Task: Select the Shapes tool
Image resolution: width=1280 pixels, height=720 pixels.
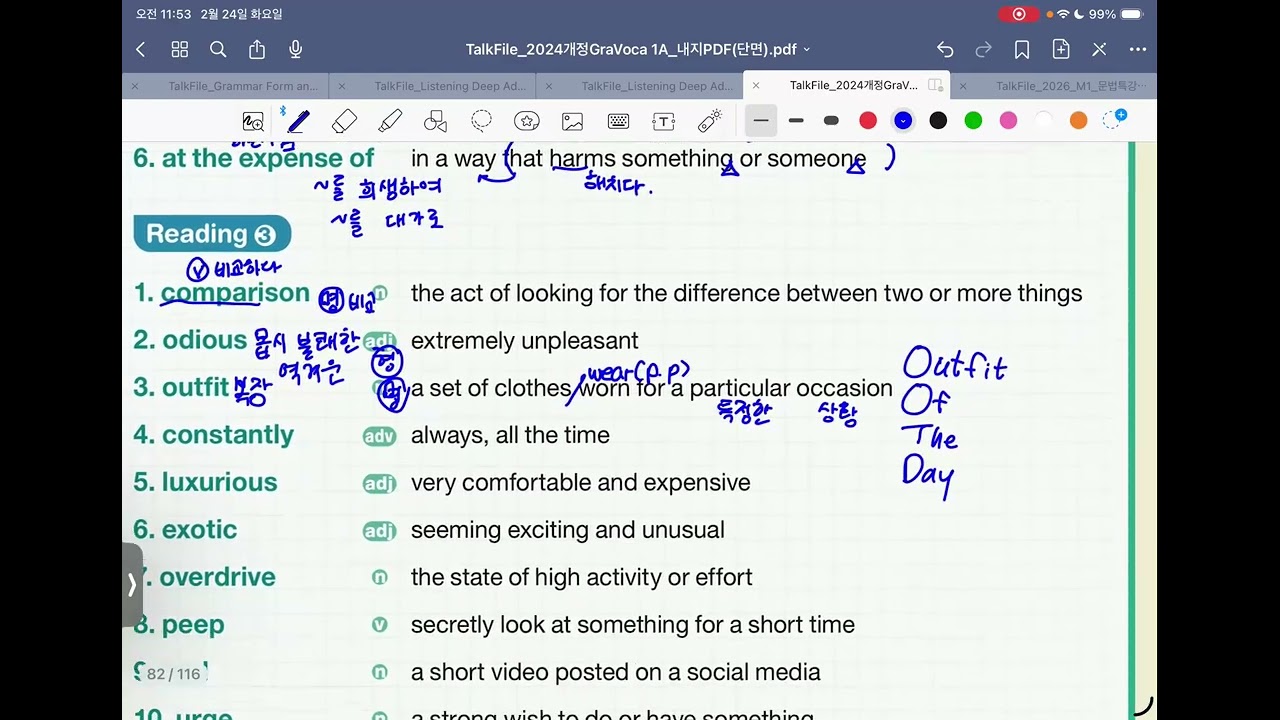Action: pos(436,121)
